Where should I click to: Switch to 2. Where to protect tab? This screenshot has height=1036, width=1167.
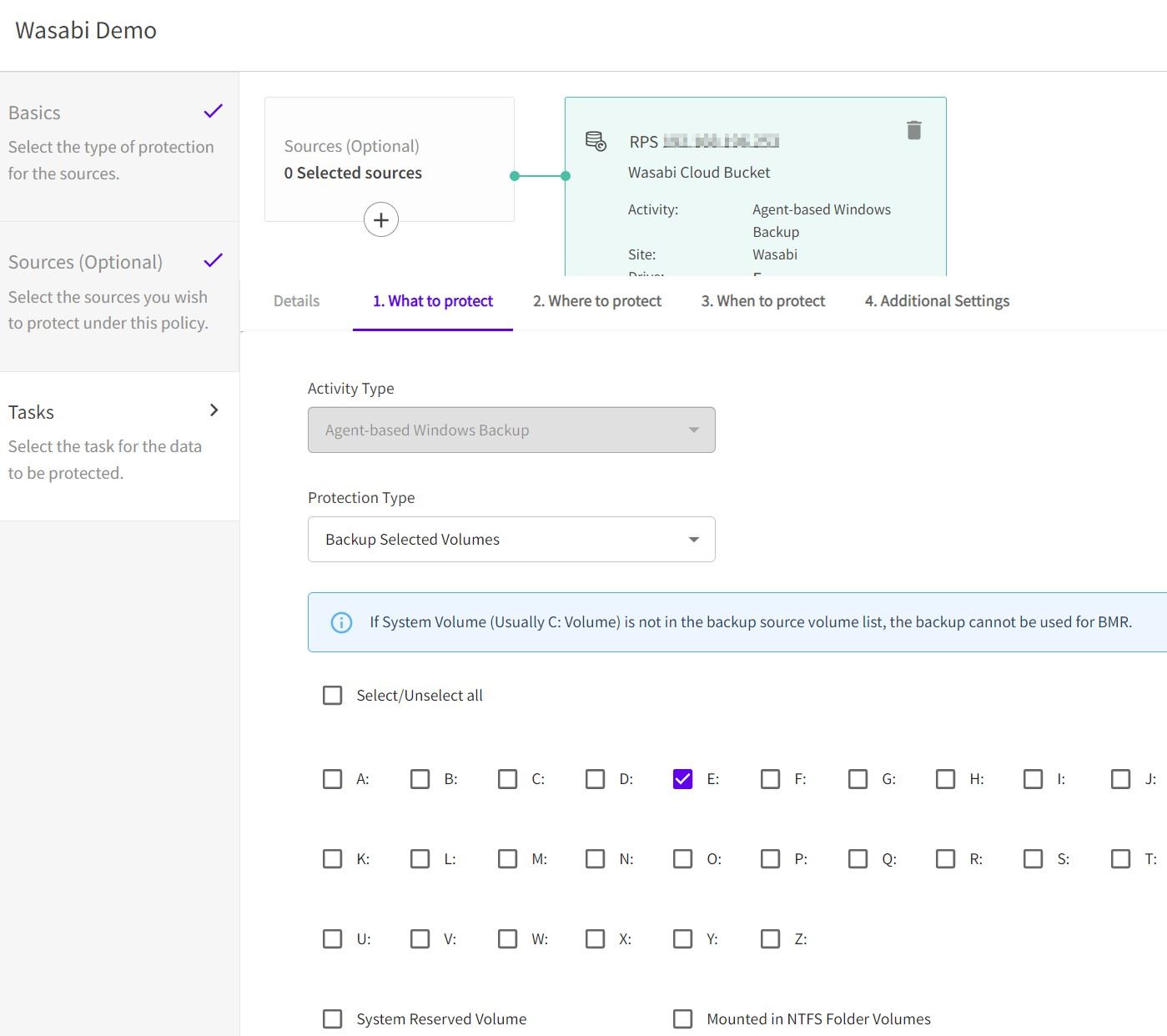pos(597,301)
